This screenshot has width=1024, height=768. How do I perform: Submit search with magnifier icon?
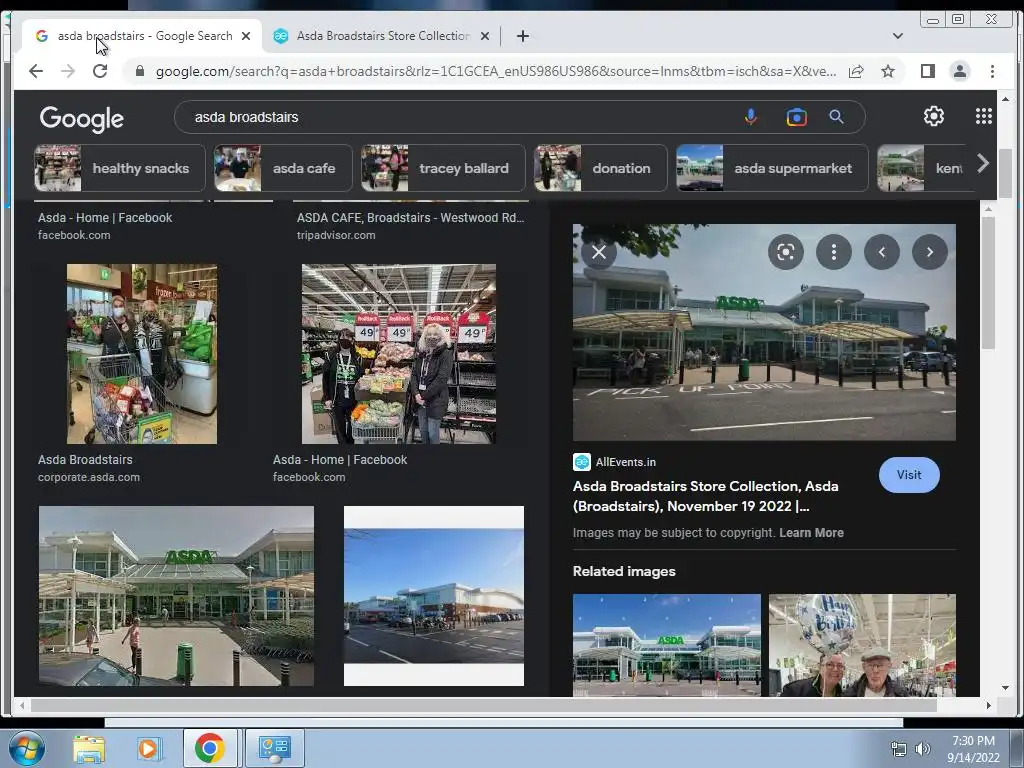(836, 117)
